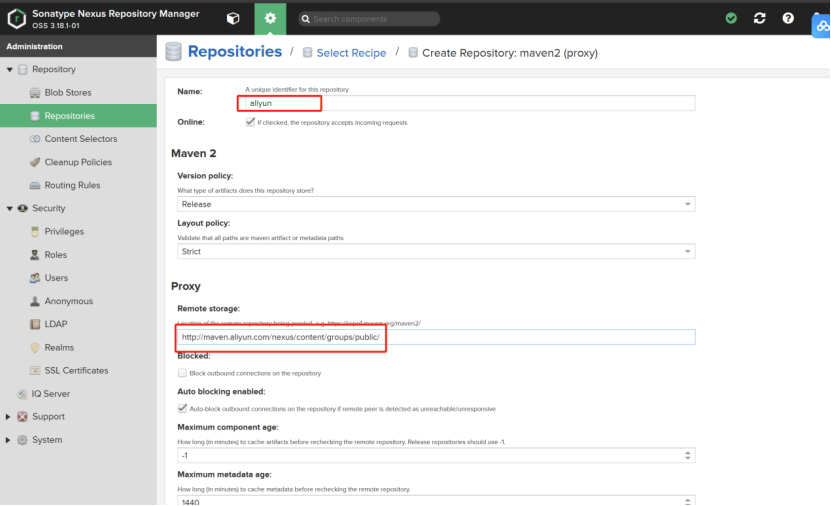Expand the System tree node
Screen dimensions: 831x506
pyautogui.click(x=8, y=440)
